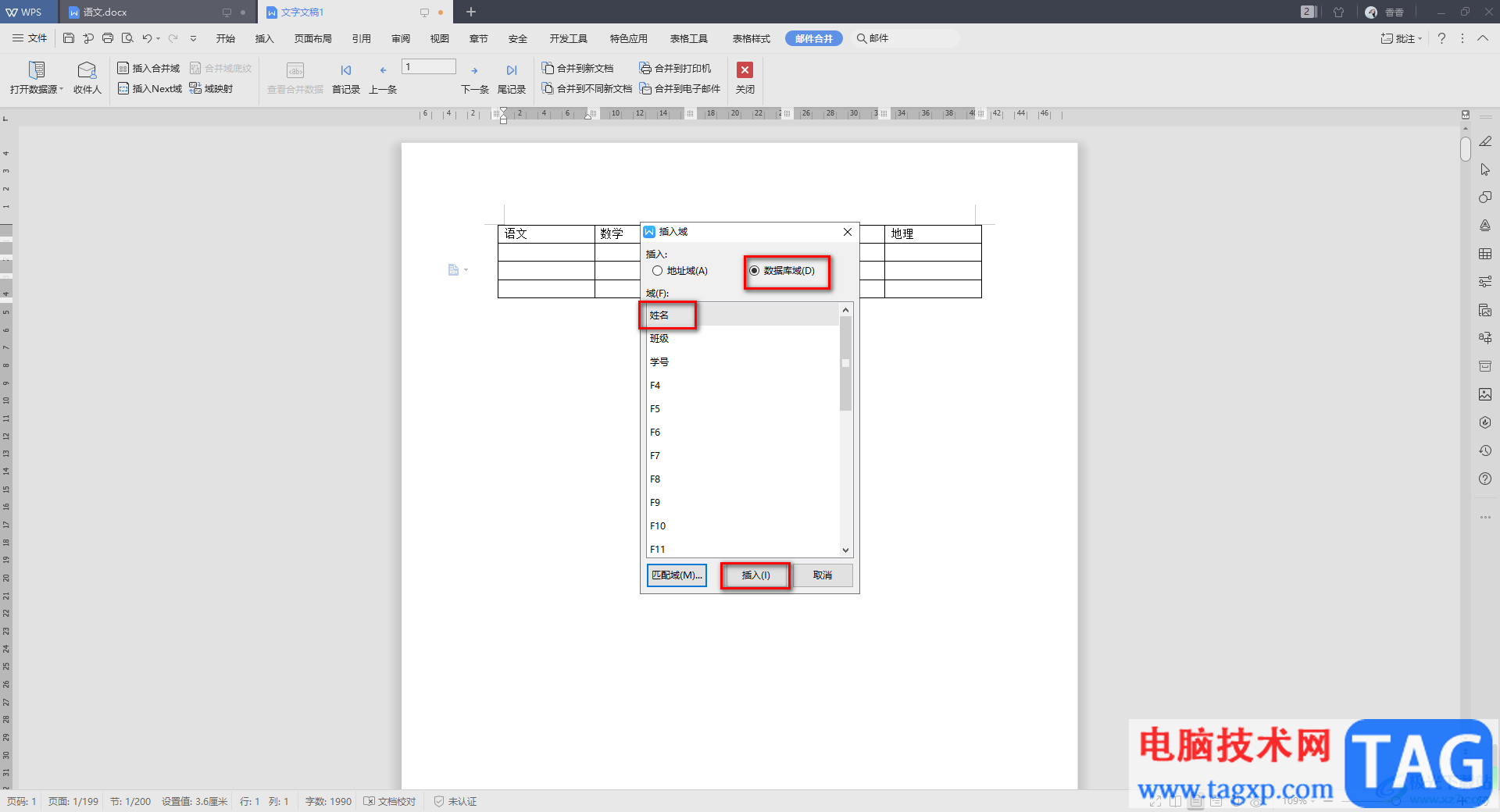Open the undo history dropdown arrow

tap(159, 38)
